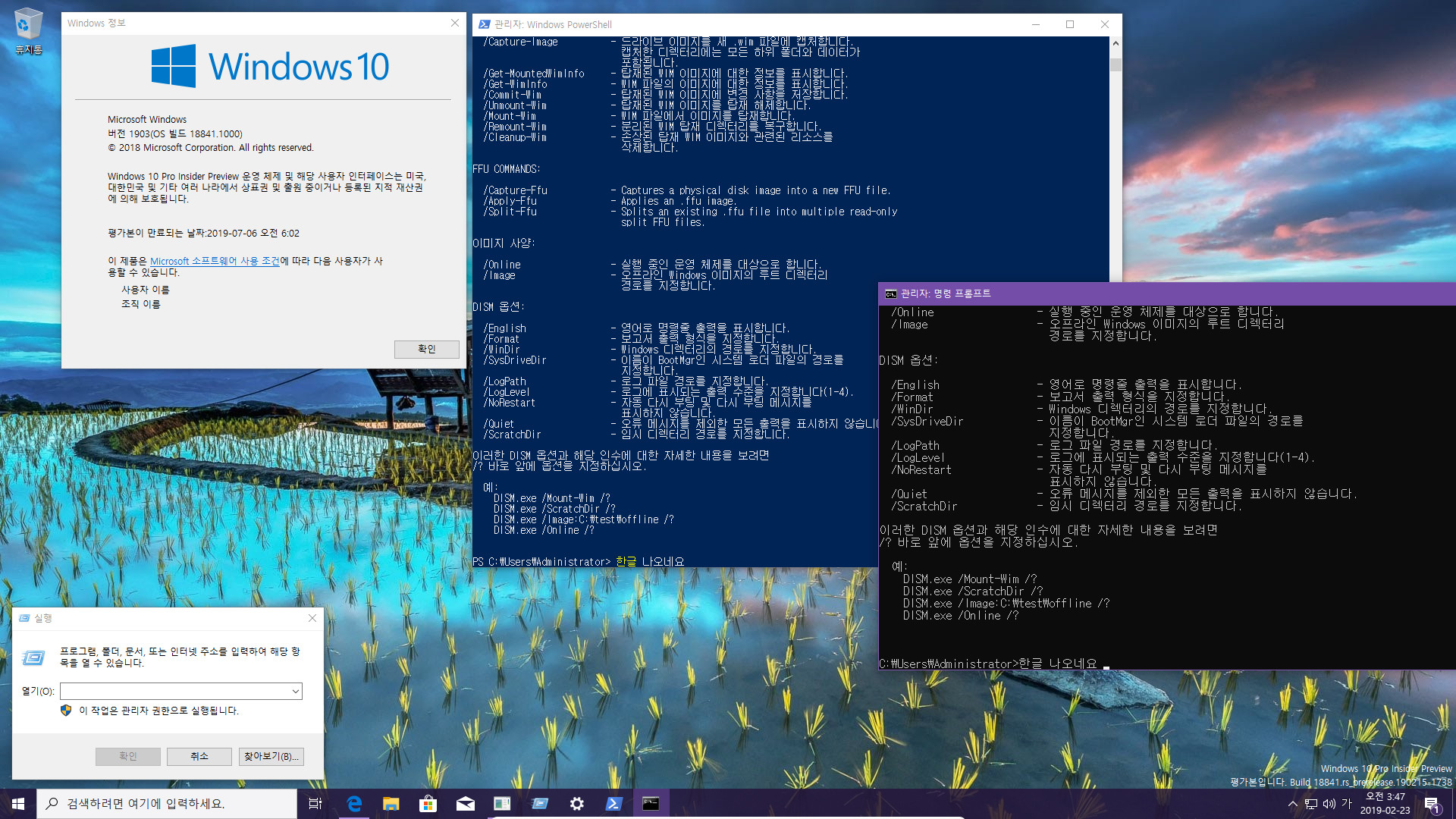
Task: Open Task View from the taskbar
Action: coord(315,804)
